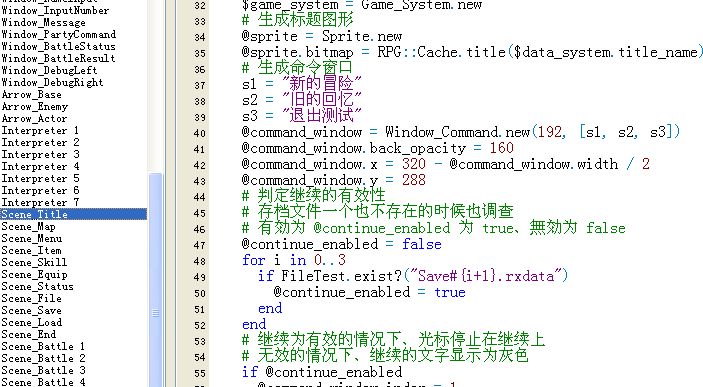
Task: Select Window_Message in script list
Action: [x=43, y=22]
